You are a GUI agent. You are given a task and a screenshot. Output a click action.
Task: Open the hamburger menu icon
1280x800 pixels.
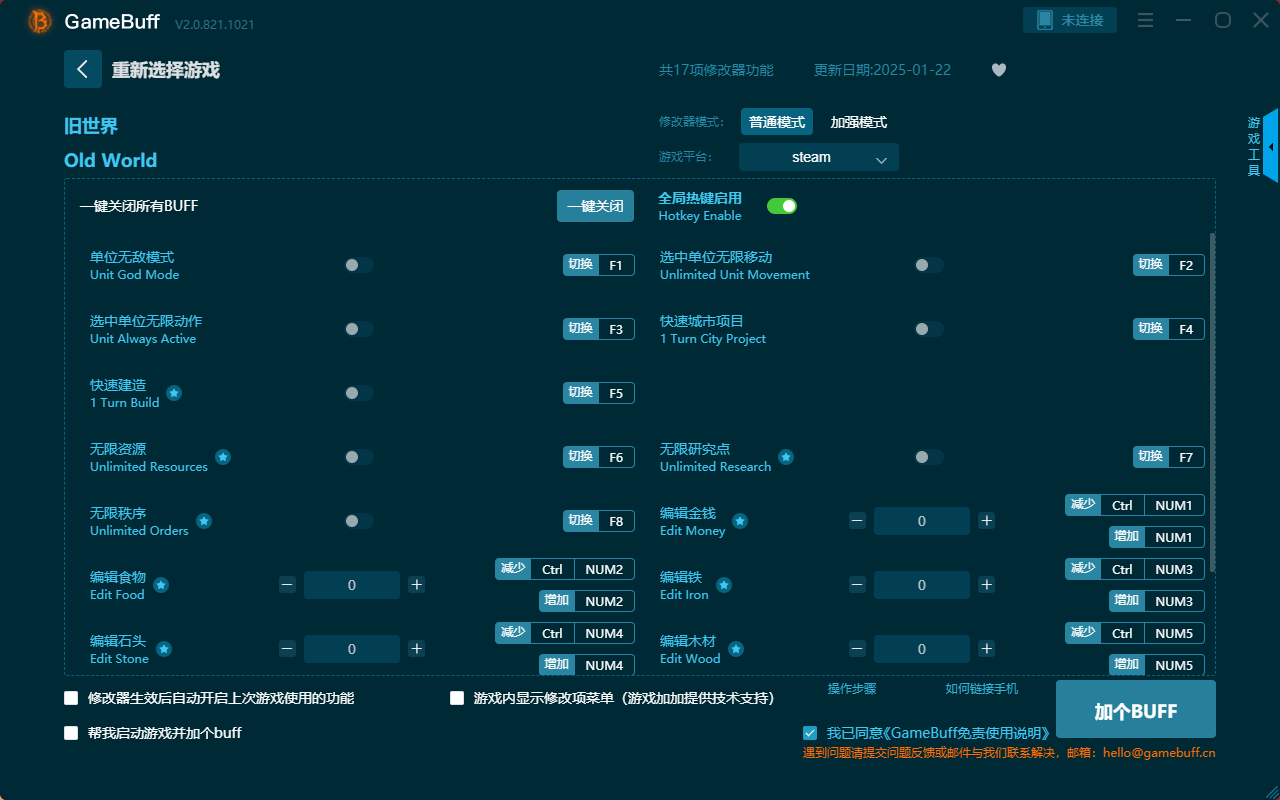(x=1145, y=20)
